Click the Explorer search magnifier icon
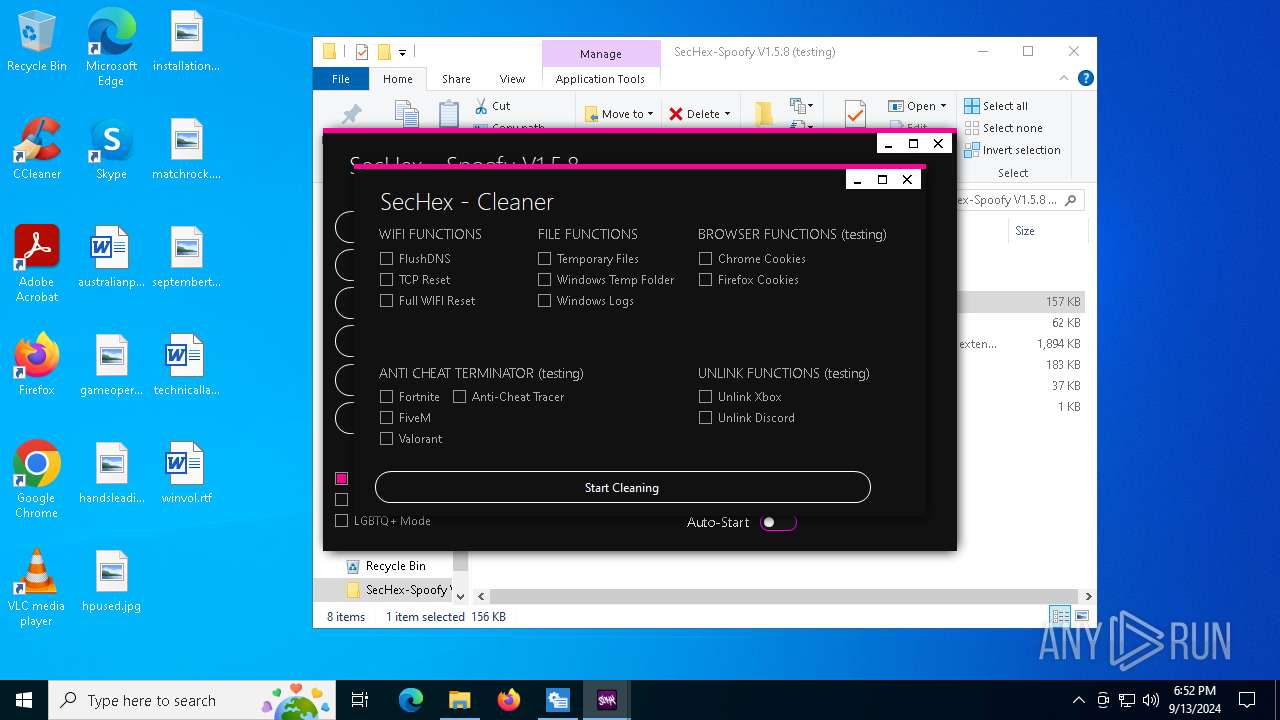 pos(1071,200)
